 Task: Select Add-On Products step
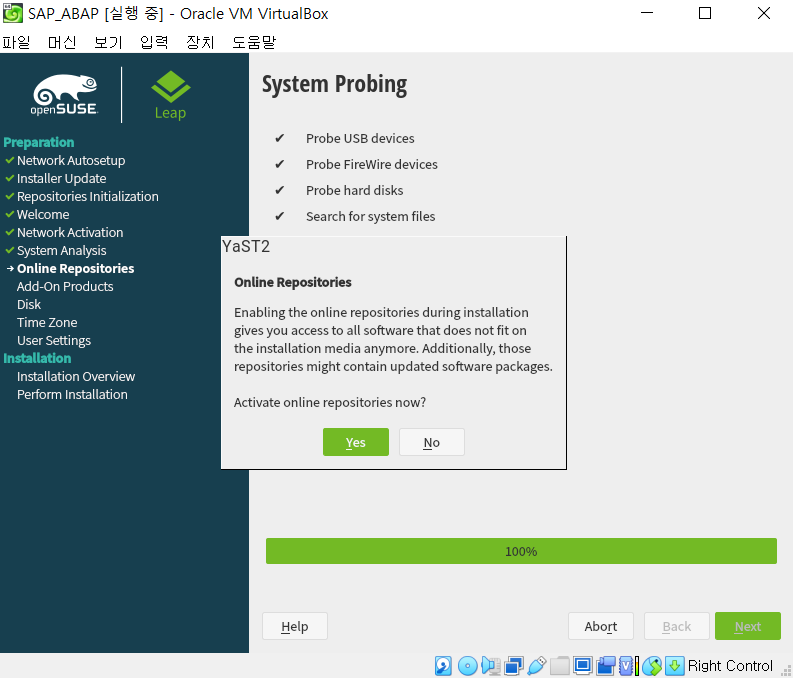(x=65, y=286)
